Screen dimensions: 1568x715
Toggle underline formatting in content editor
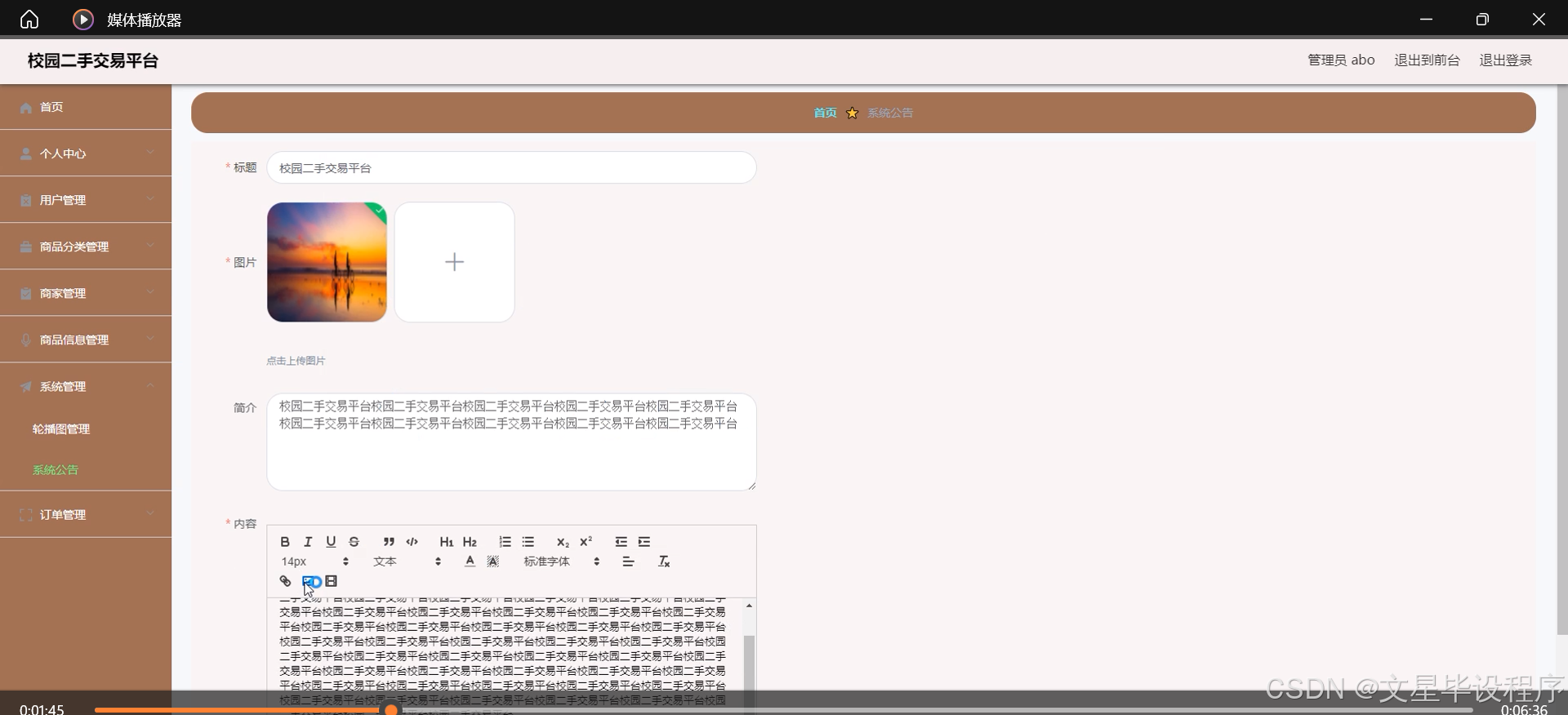click(x=331, y=542)
